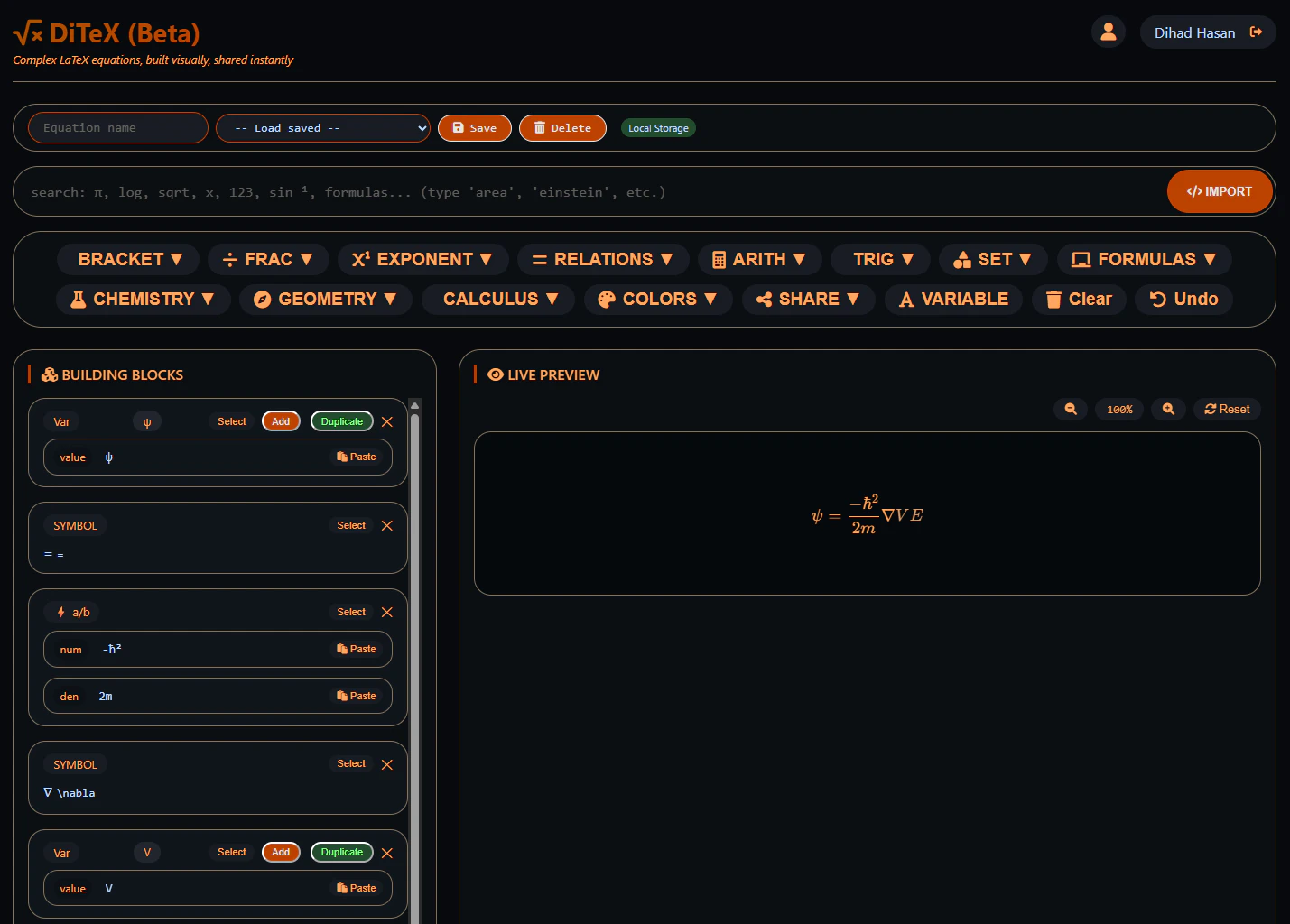Clear the equation builder

pyautogui.click(x=1079, y=299)
